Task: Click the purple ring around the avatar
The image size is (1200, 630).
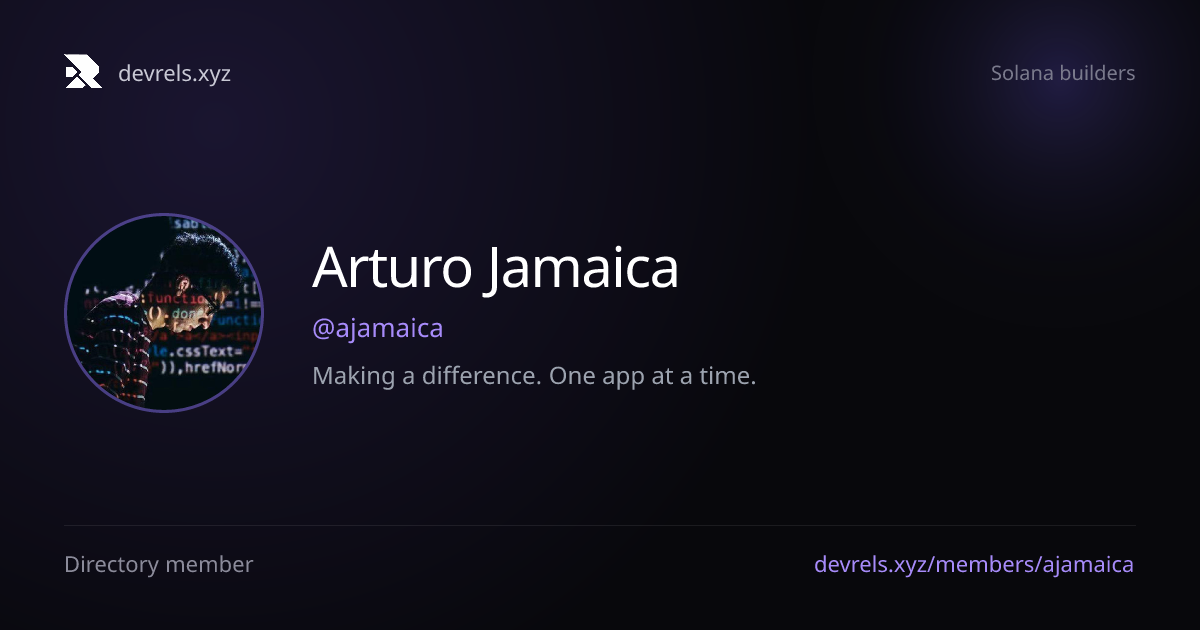Action: click(164, 215)
